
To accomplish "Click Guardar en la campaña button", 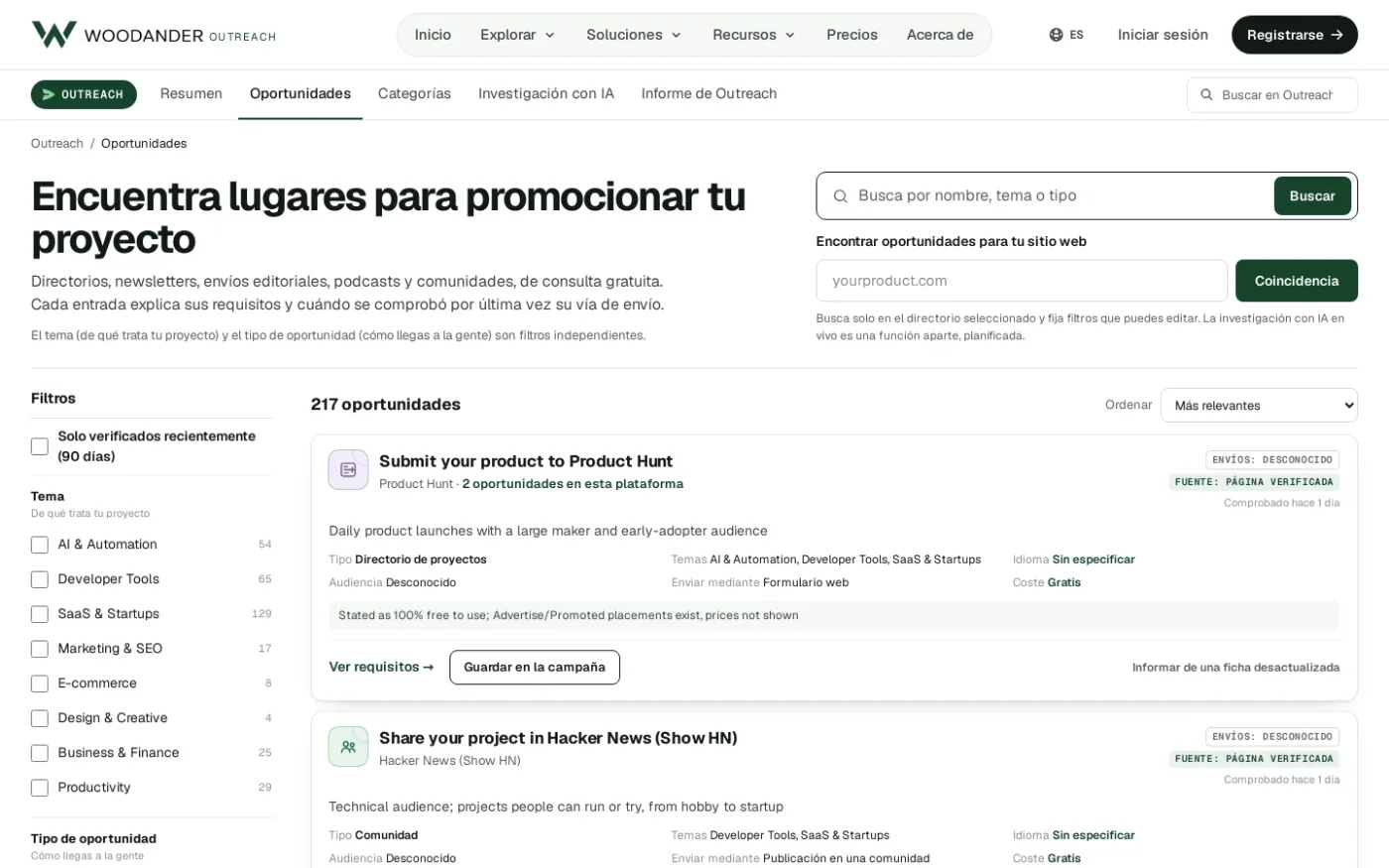I will [535, 668].
